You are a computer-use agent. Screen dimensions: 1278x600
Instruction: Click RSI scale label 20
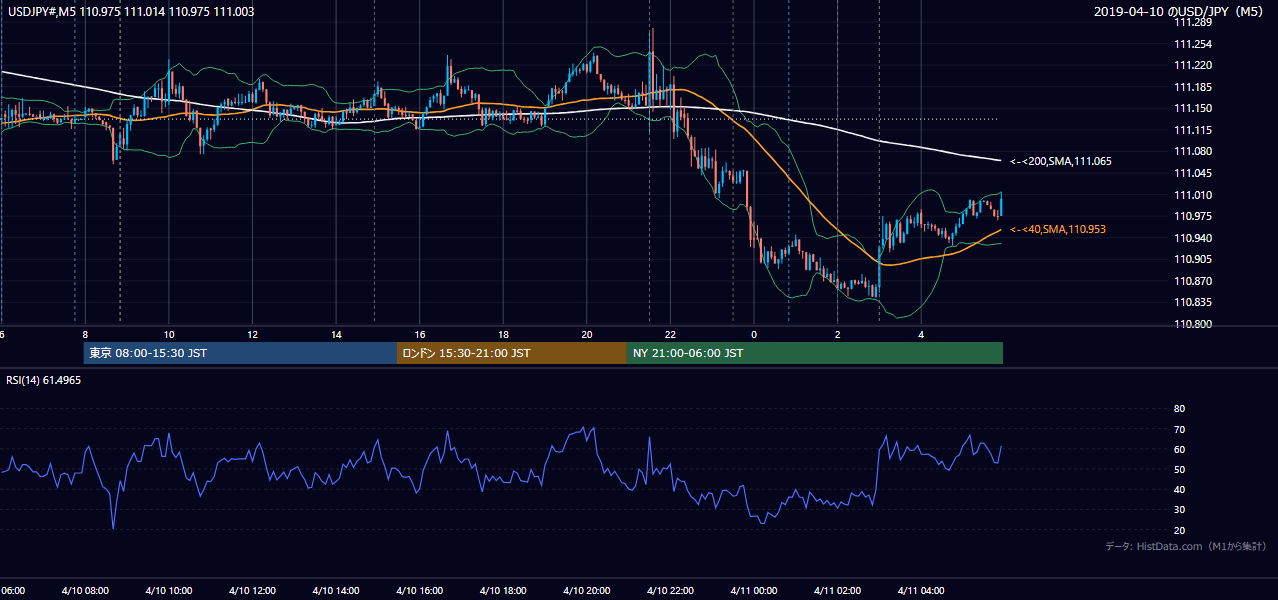point(1179,530)
